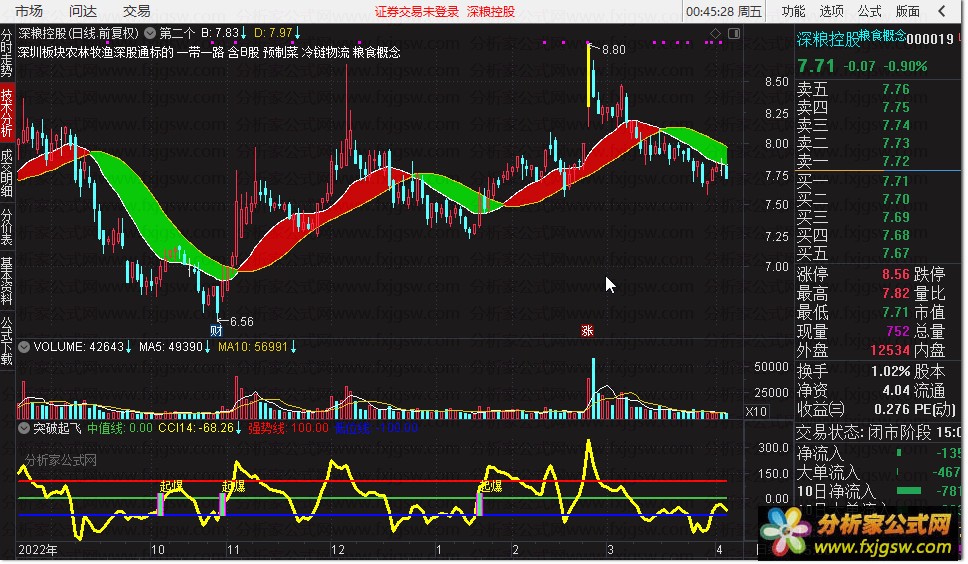Click the 强势线 100.00 label
This screenshot has height=564, width=968.
pyautogui.click(x=288, y=428)
